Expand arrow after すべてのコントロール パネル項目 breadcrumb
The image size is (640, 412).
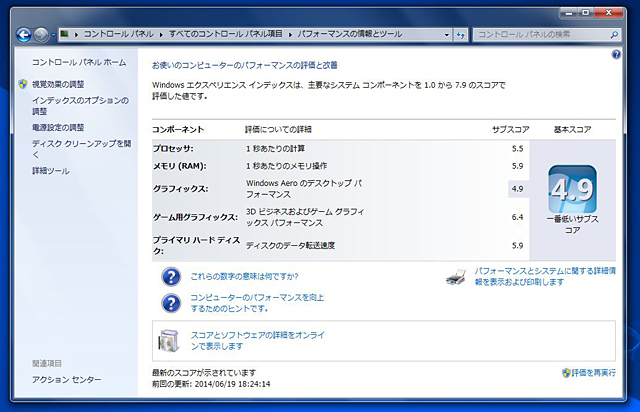click(290, 35)
